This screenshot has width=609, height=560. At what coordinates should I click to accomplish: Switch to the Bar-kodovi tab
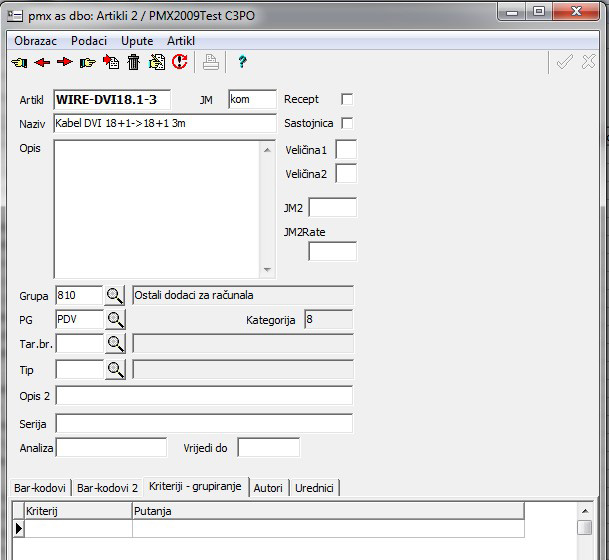point(40,488)
